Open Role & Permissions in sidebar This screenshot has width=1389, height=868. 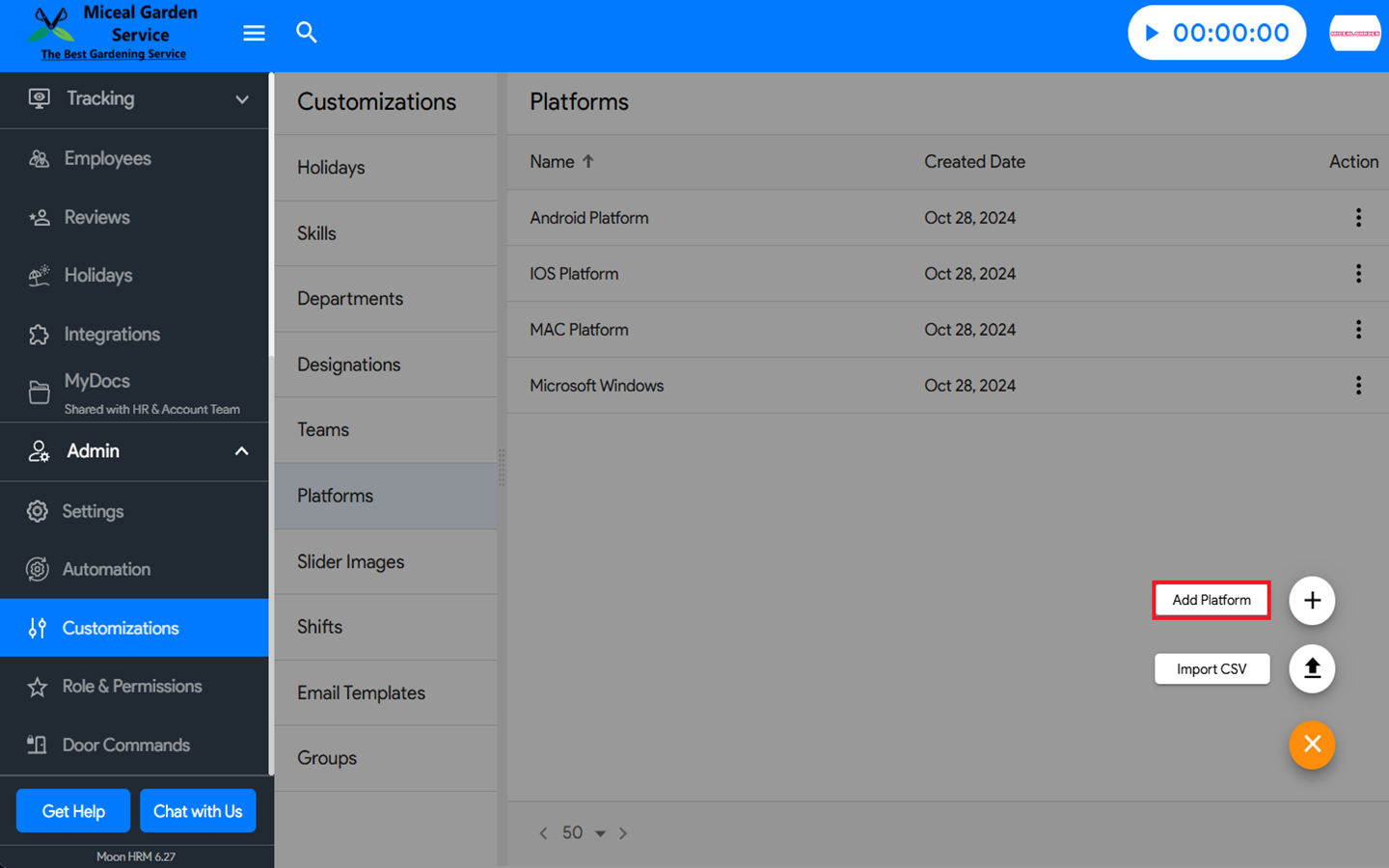click(x=132, y=687)
